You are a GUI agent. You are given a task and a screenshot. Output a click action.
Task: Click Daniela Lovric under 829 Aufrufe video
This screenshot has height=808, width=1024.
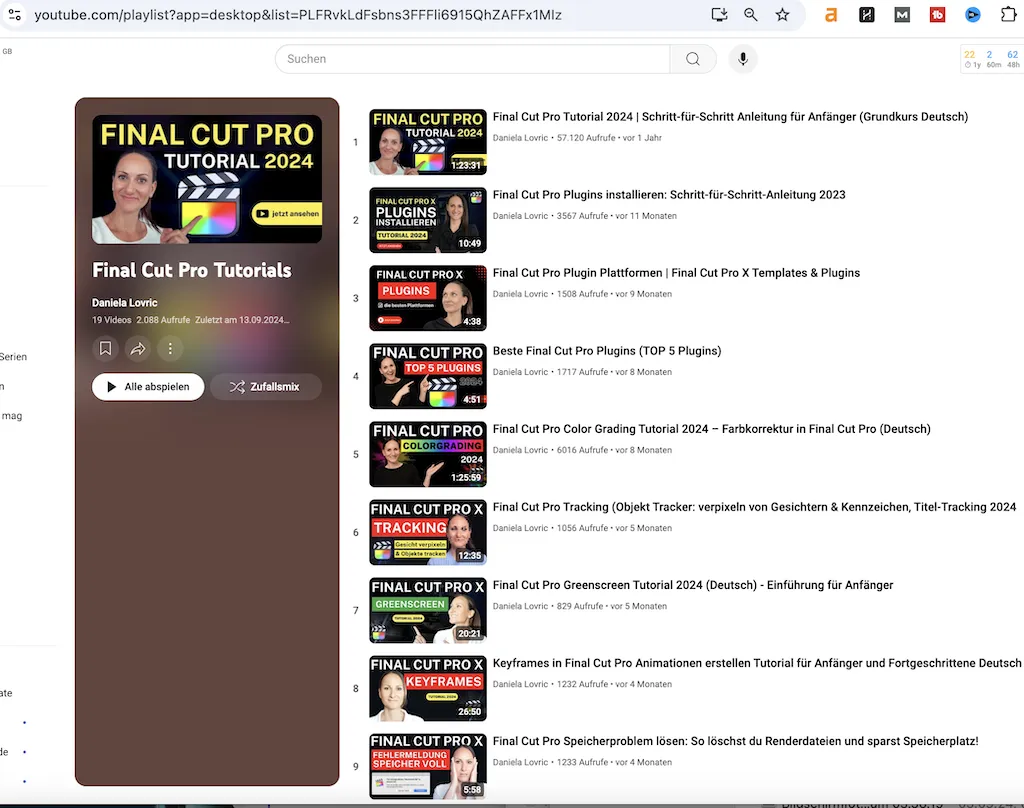click(x=520, y=606)
